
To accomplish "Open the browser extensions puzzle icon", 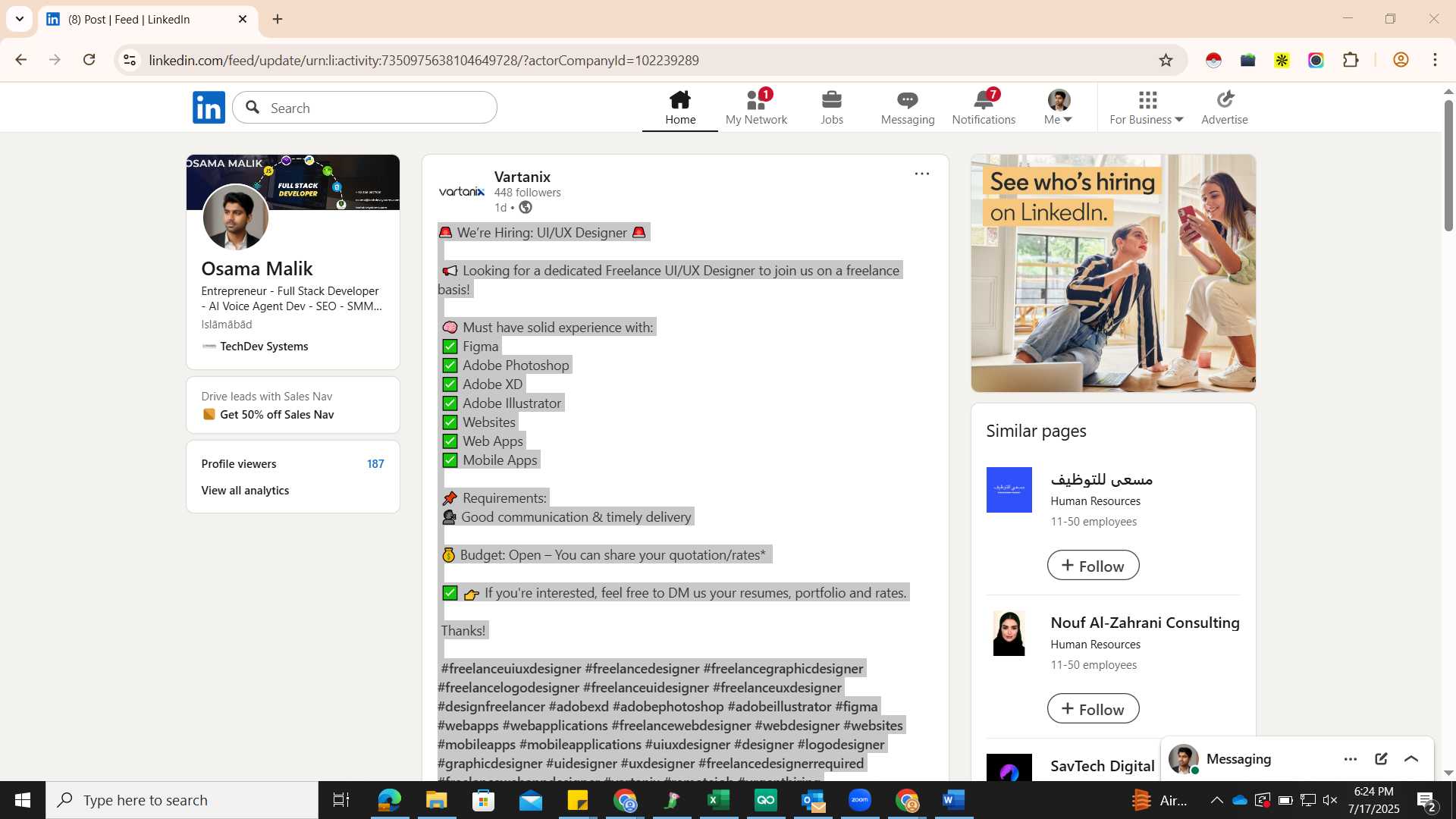I will pyautogui.click(x=1351, y=60).
